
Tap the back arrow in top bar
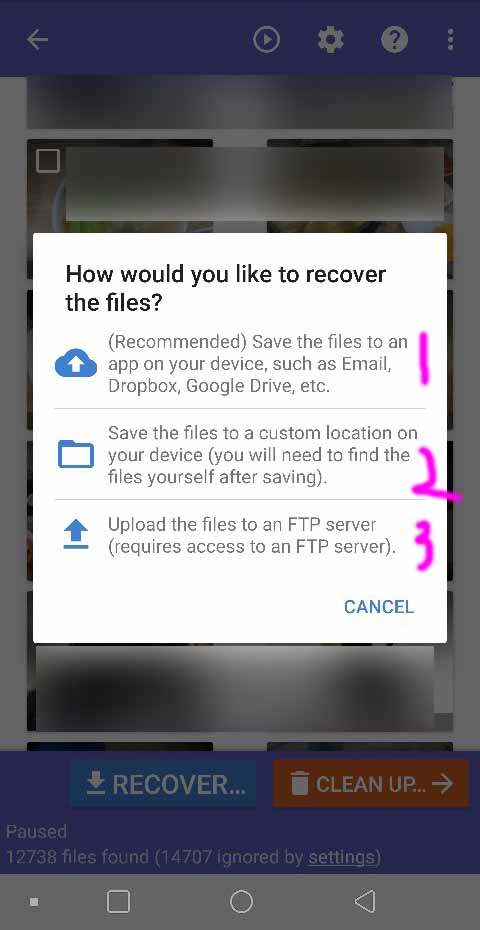click(37, 40)
